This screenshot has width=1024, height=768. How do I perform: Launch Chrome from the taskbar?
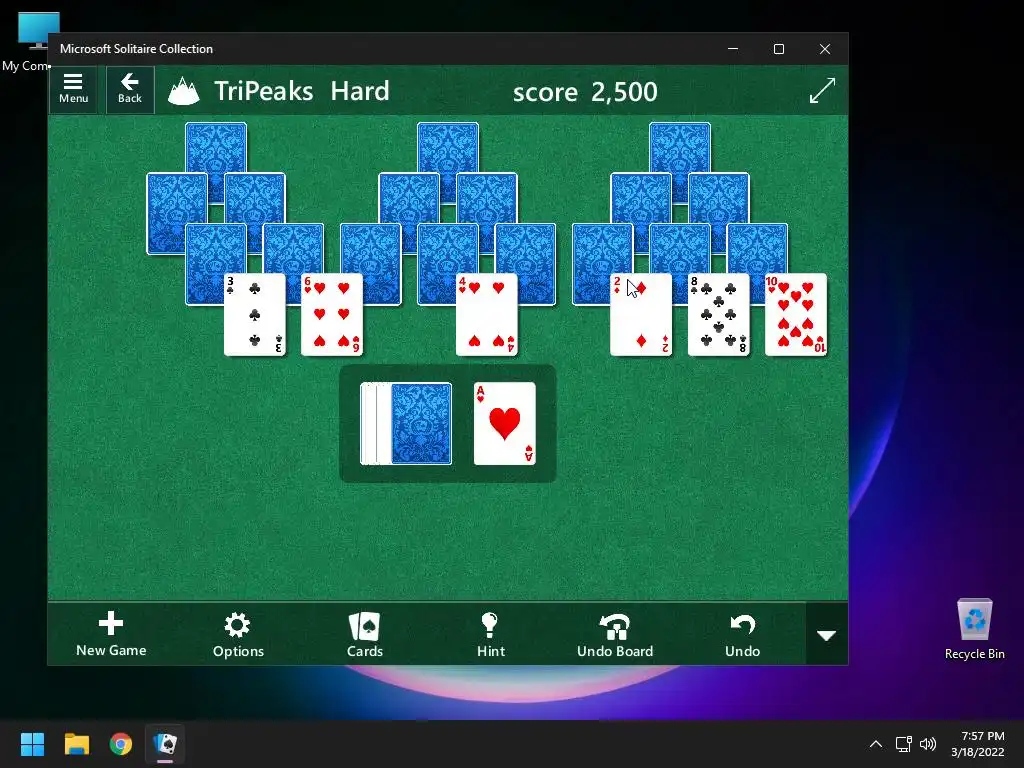click(x=121, y=744)
